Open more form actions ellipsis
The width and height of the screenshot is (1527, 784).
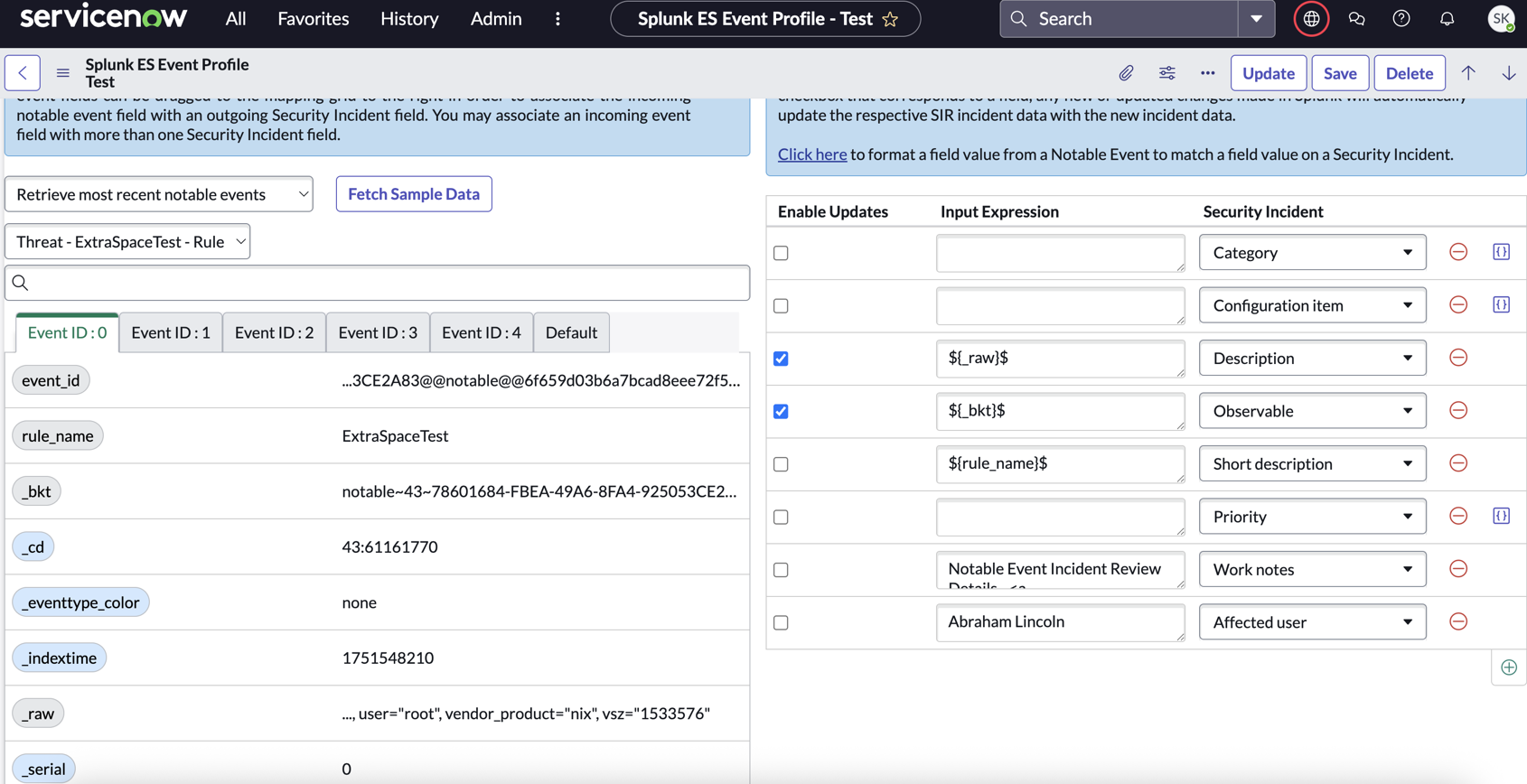point(1208,73)
